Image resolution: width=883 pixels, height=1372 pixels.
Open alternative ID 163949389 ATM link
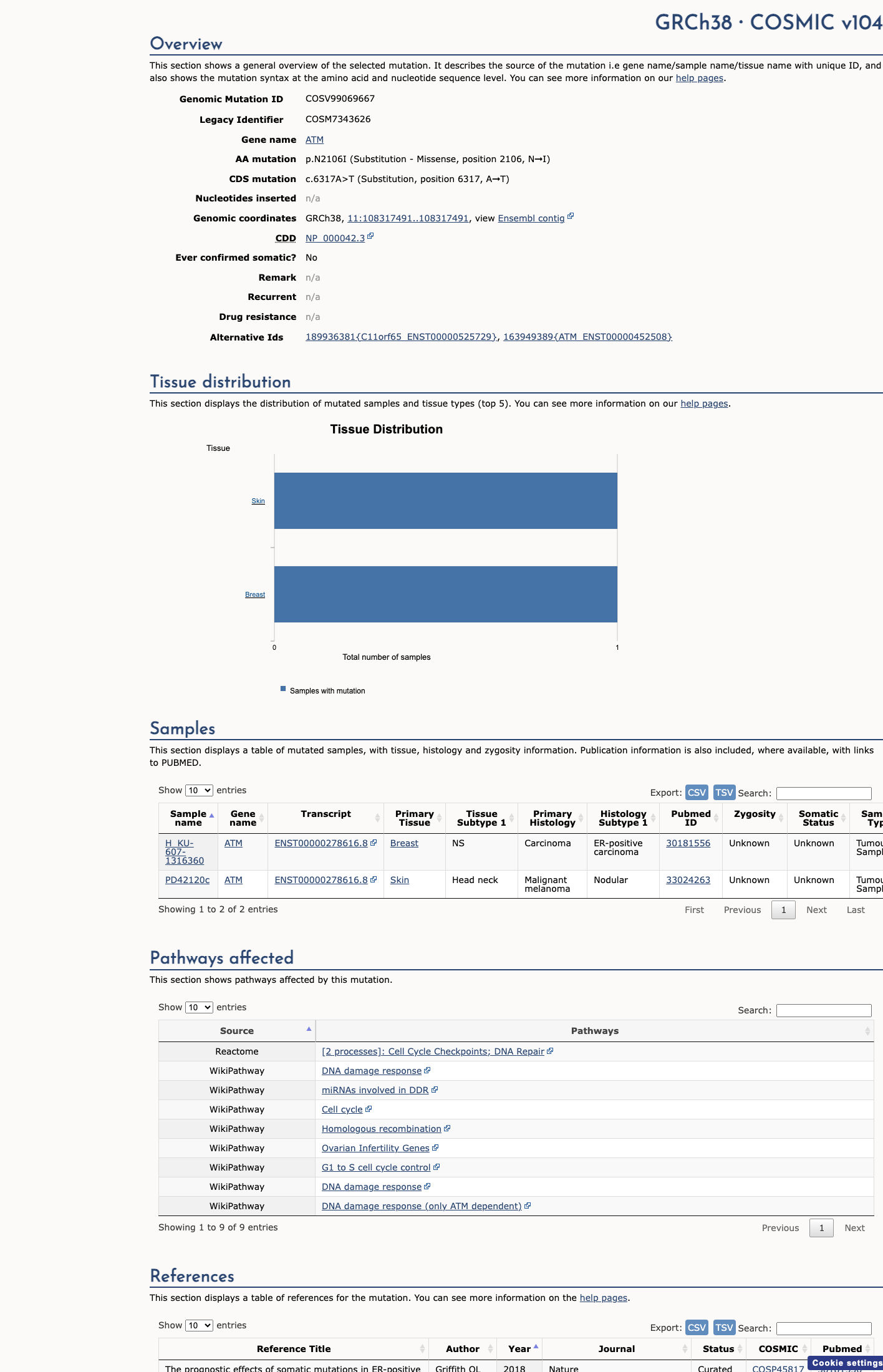pyautogui.click(x=587, y=337)
